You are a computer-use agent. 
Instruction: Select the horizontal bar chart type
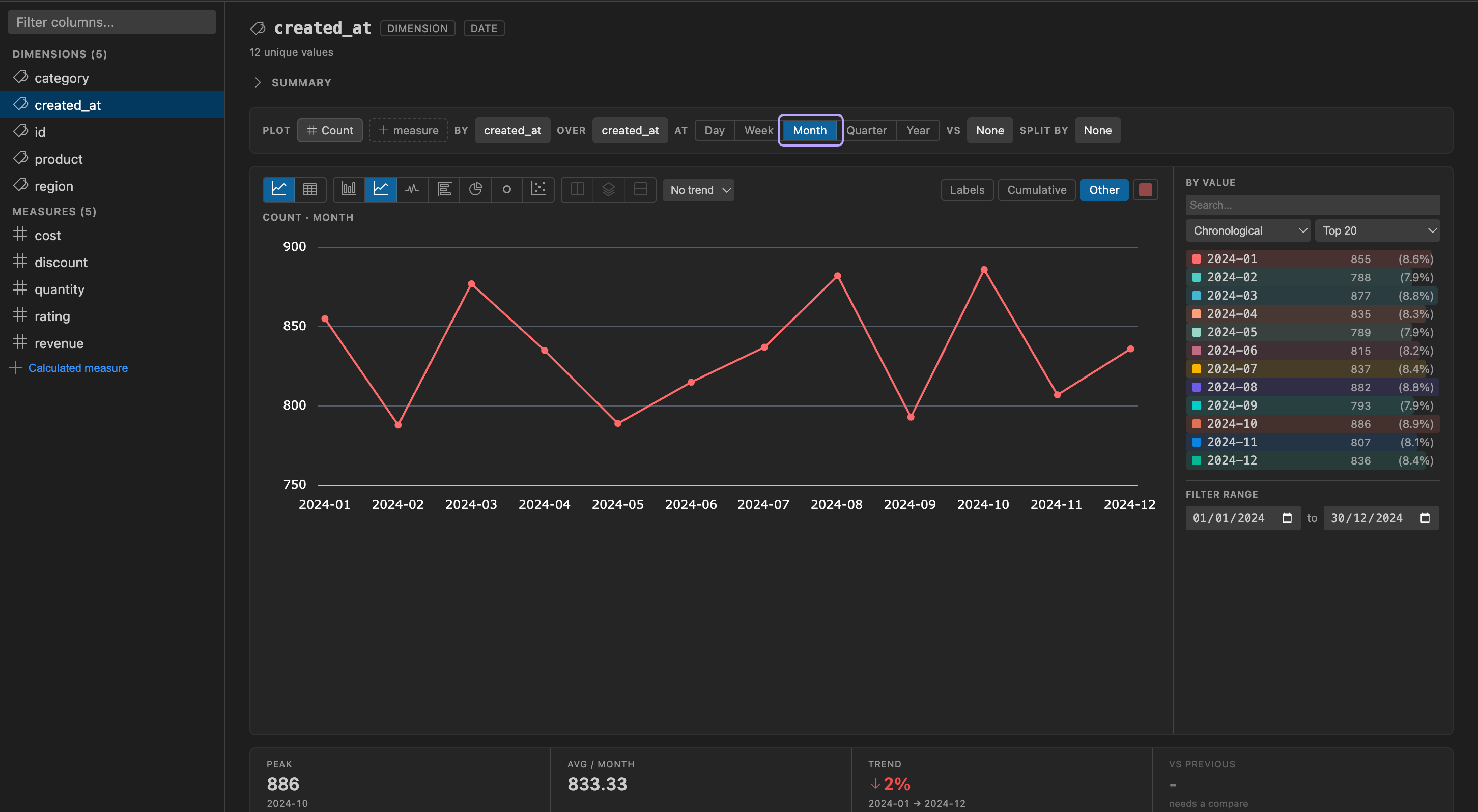pyautogui.click(x=443, y=190)
